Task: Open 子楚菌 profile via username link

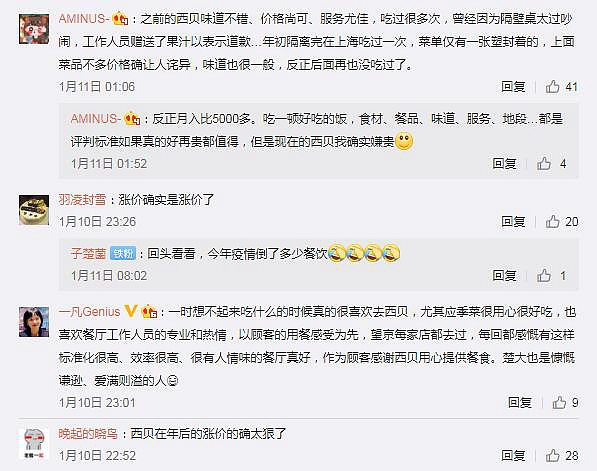Action: [88, 254]
